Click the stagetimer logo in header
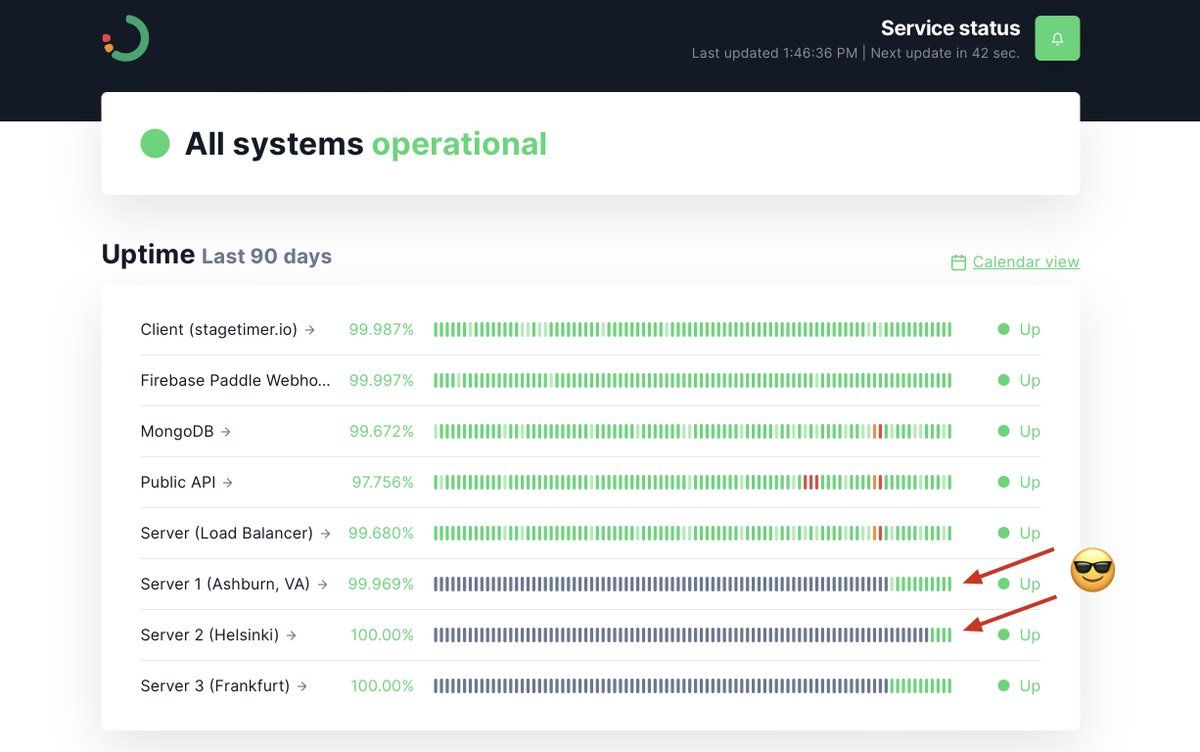Viewport: 1200px width, 752px height. (x=126, y=39)
